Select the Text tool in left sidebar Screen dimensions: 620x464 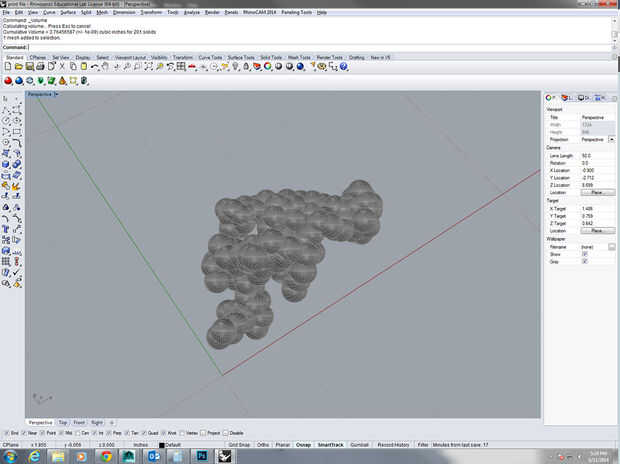[6, 229]
